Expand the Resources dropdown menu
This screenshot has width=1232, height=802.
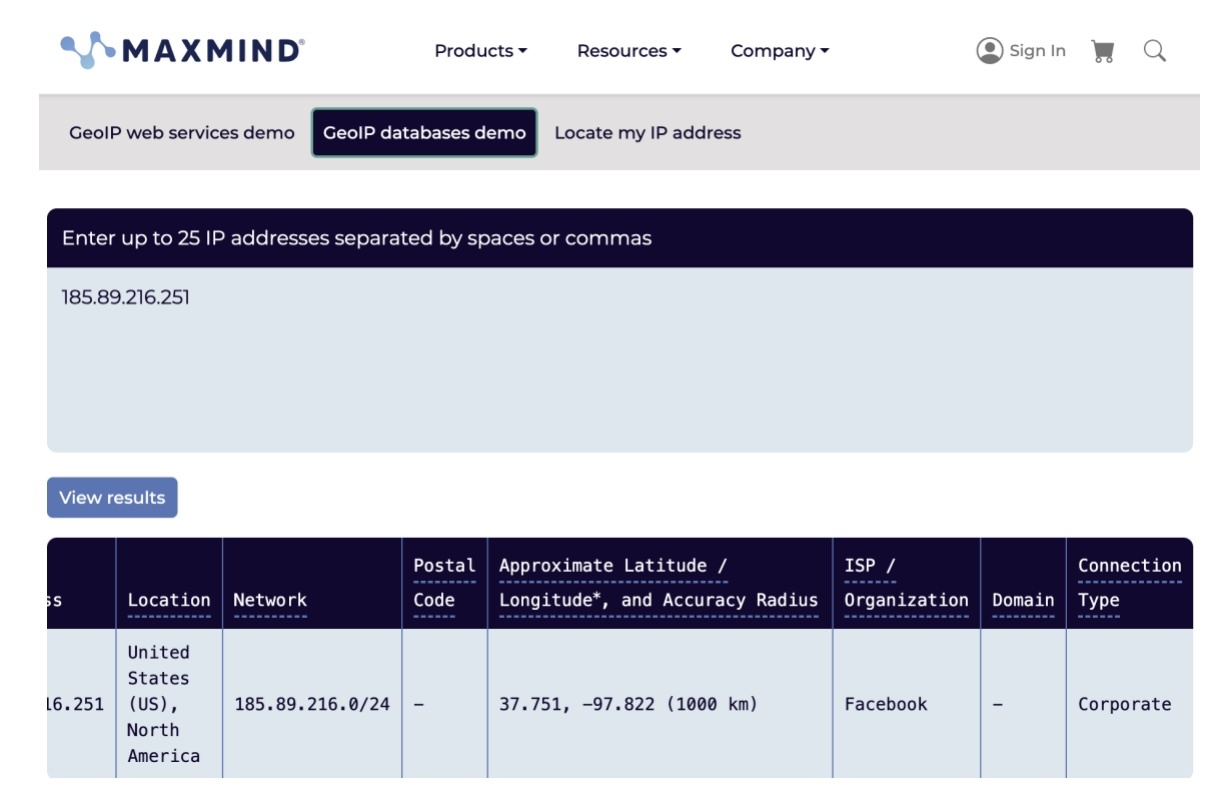[628, 51]
